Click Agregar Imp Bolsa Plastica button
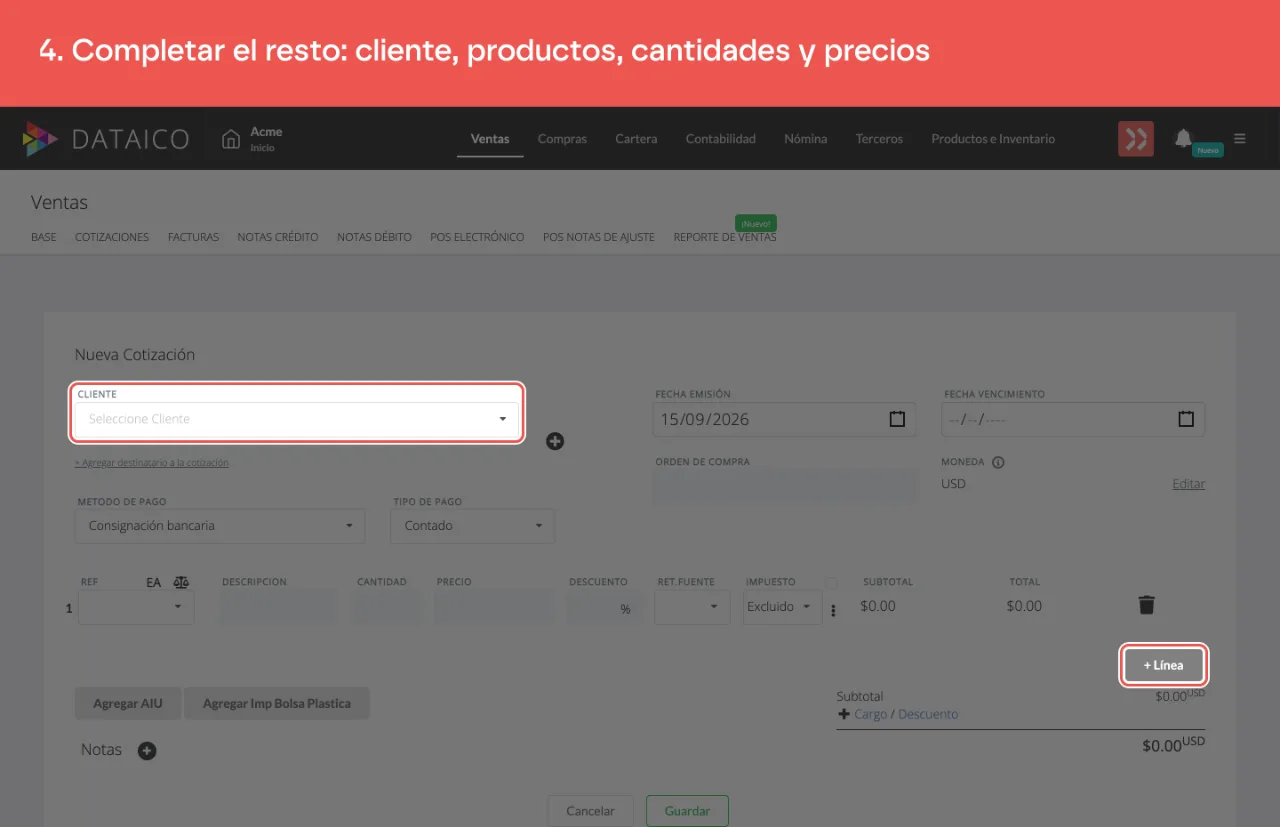The image size is (1280, 827). click(x=277, y=704)
